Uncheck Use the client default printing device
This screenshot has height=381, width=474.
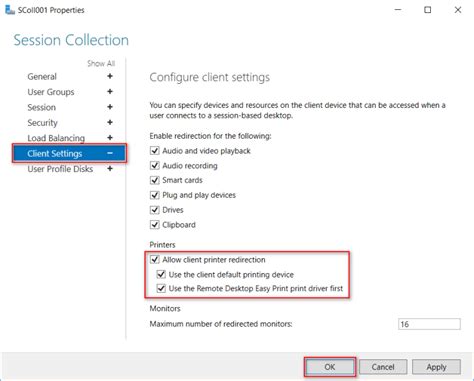(161, 274)
